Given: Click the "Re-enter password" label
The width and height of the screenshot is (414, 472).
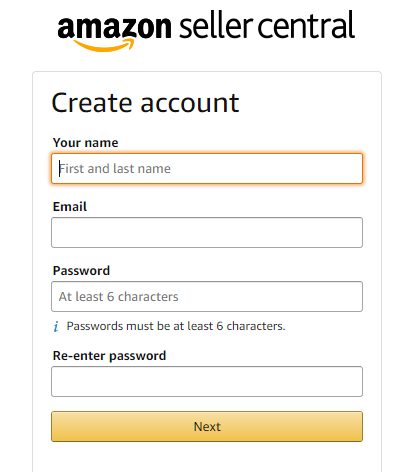Looking at the screenshot, I should [x=109, y=356].
